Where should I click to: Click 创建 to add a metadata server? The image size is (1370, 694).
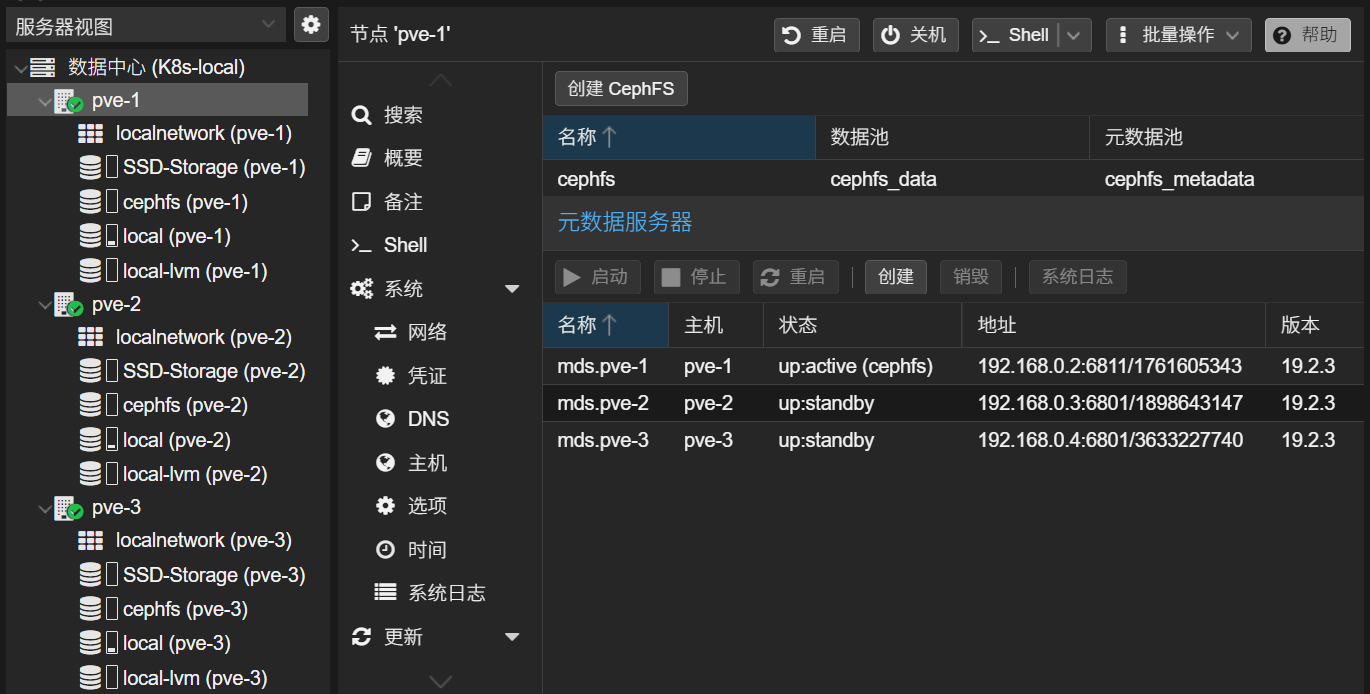895,277
